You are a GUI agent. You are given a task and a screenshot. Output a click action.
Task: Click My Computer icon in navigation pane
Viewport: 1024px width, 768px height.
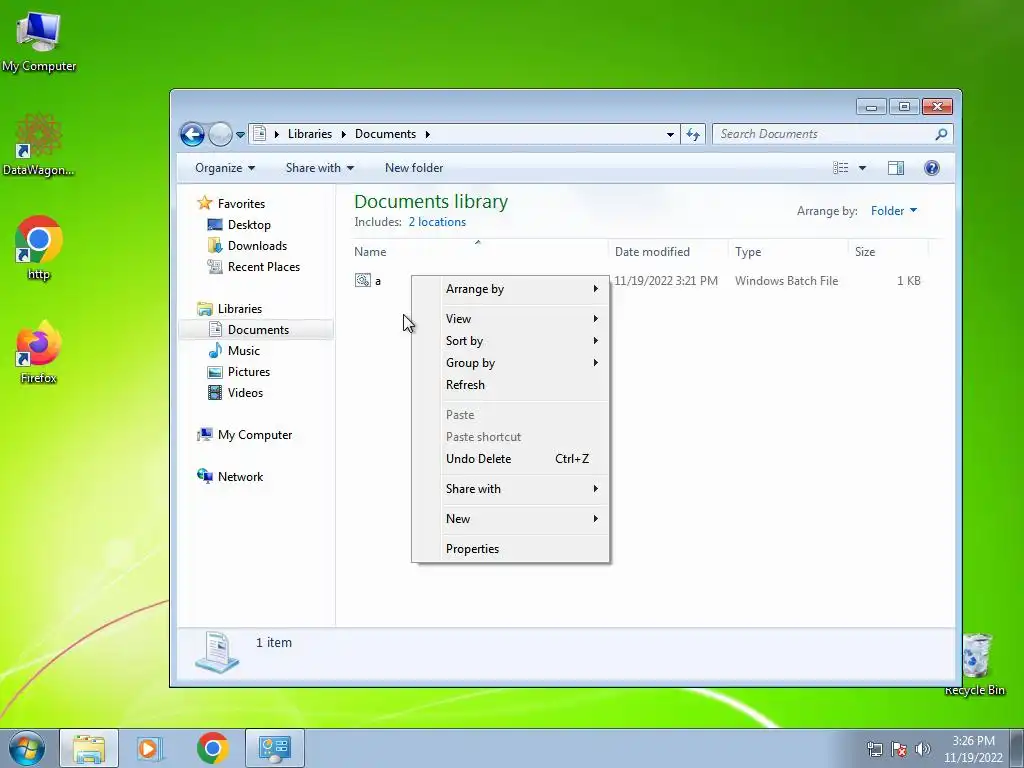tap(205, 434)
